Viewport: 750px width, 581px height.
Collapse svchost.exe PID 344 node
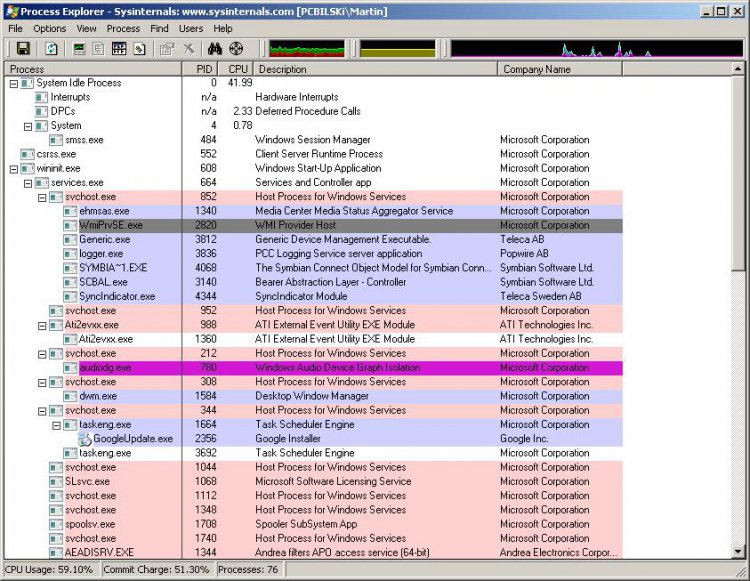[x=43, y=411]
